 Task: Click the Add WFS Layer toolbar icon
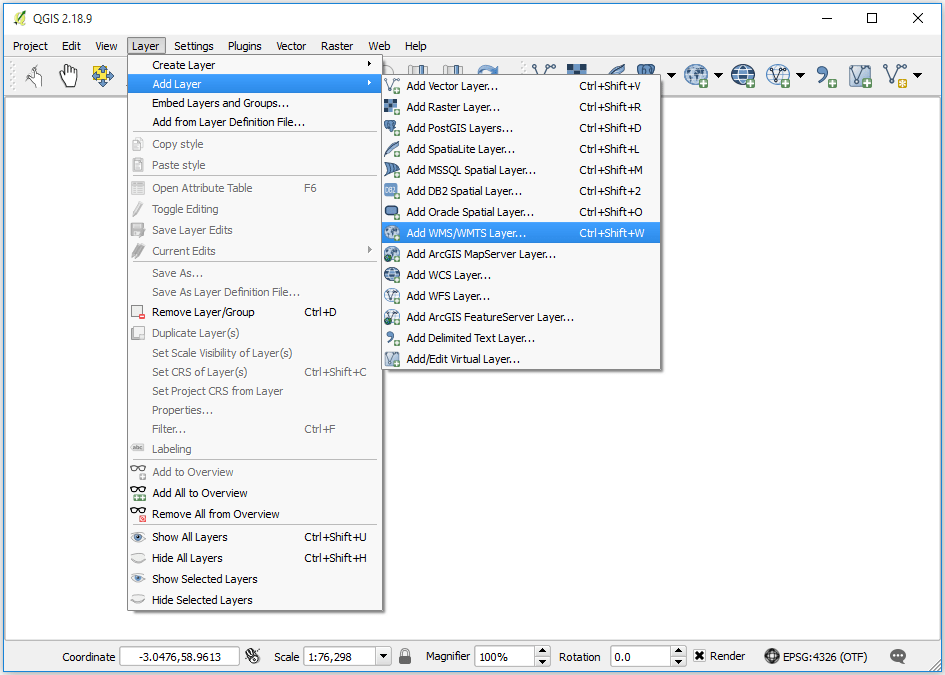(x=777, y=73)
